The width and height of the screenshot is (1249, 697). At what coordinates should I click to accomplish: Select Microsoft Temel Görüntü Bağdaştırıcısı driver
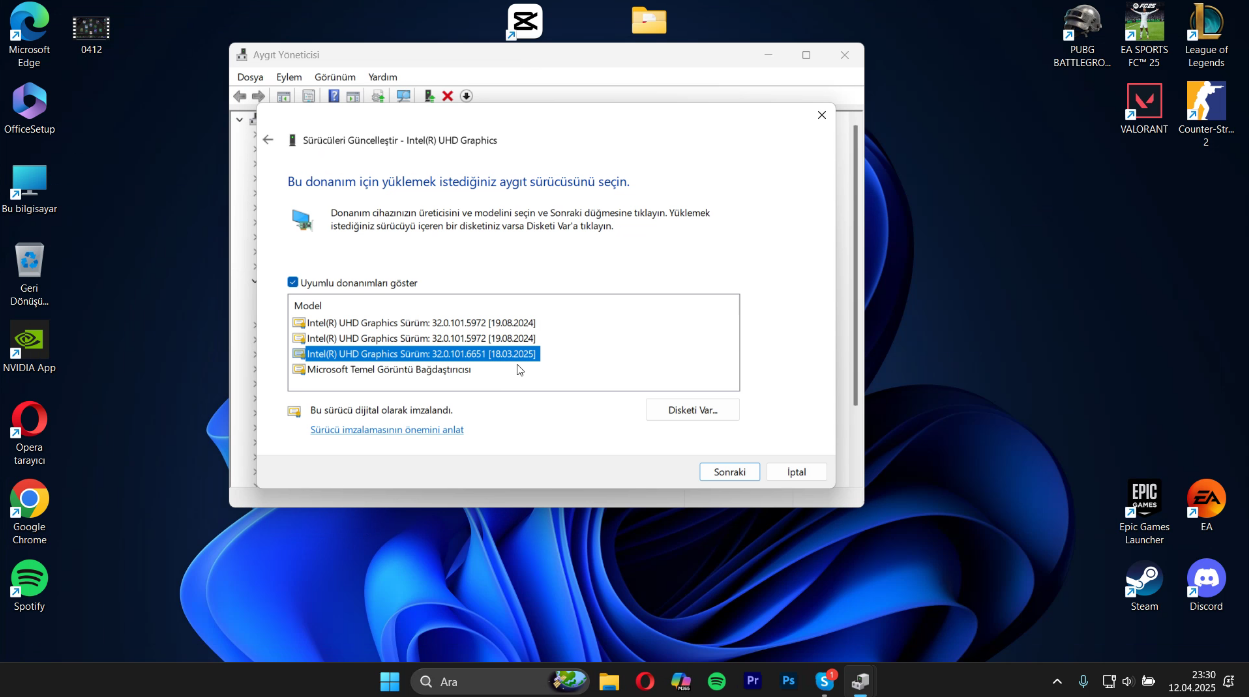pos(388,370)
